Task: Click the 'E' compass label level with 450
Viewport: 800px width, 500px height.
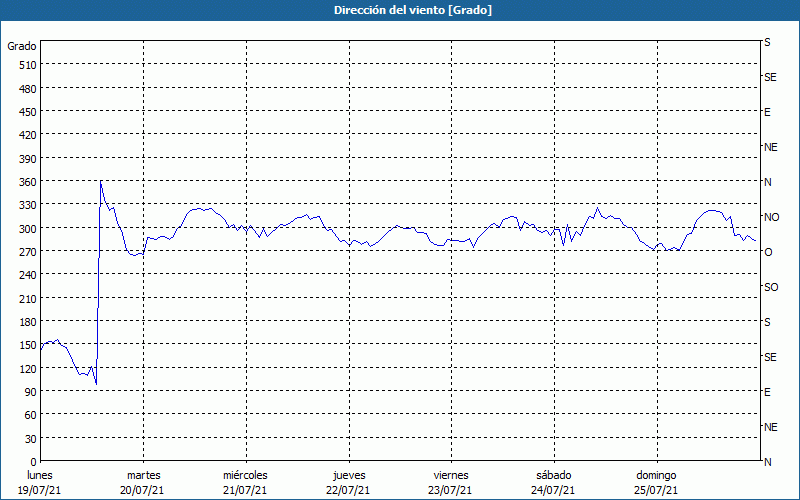Action: 767,112
